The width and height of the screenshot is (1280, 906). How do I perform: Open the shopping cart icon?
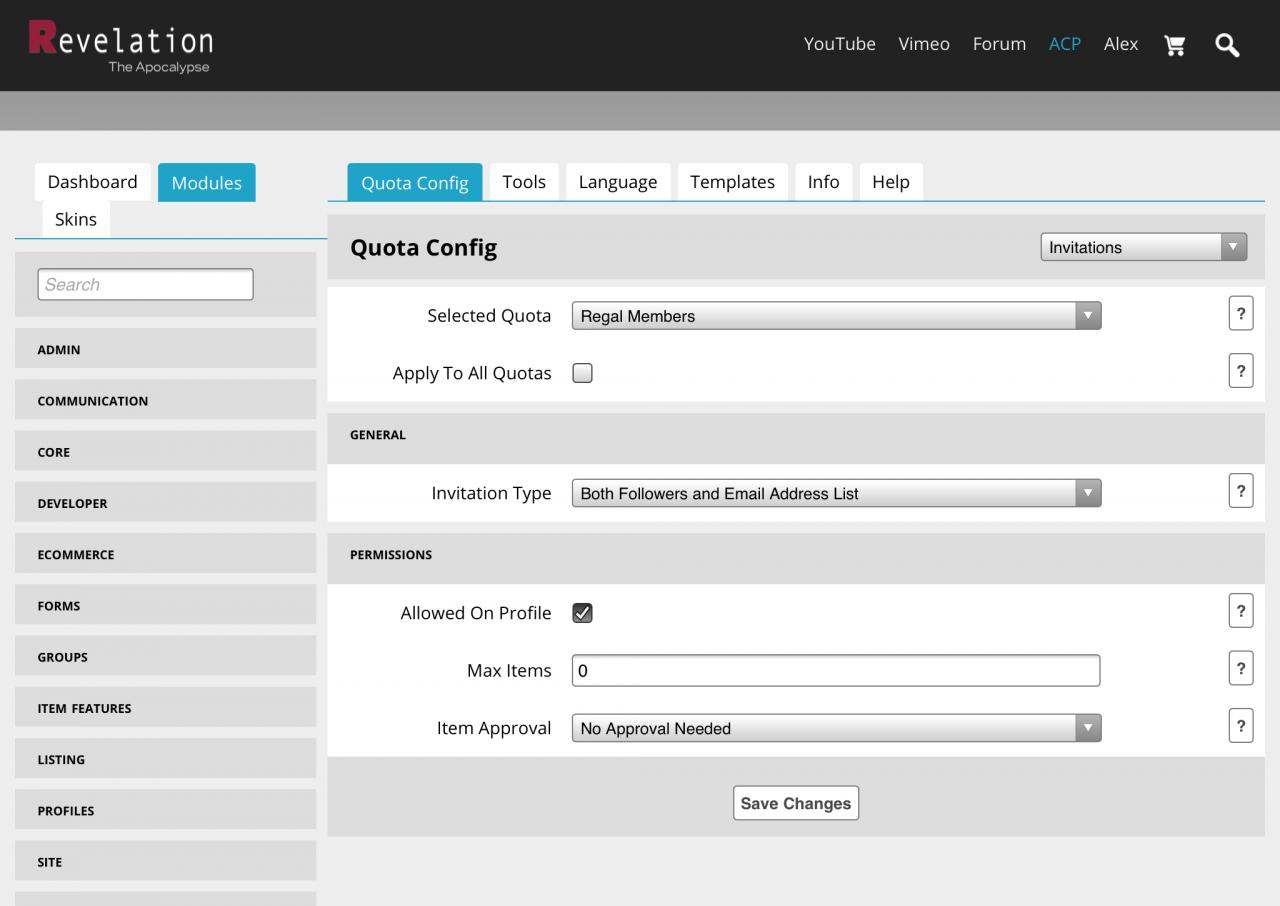point(1175,45)
